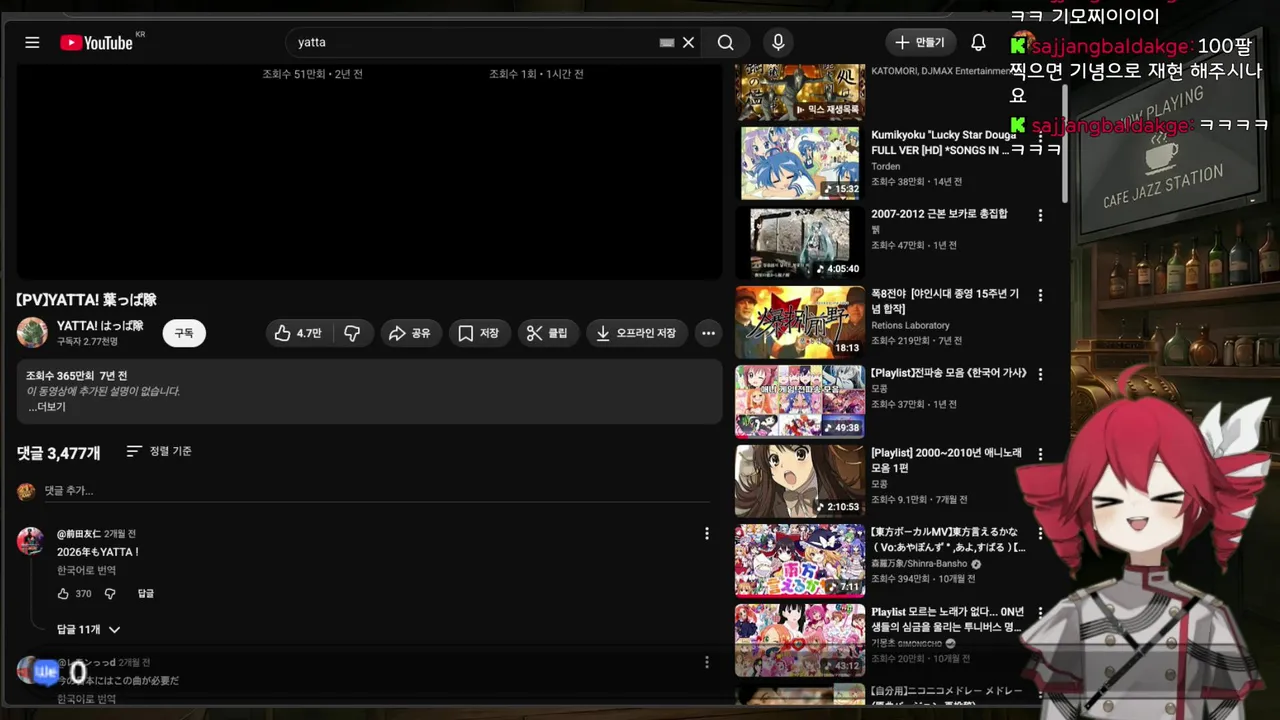The width and height of the screenshot is (1280, 720).
Task: Open the on-screen keyboard icon in search box
Action: [667, 43]
